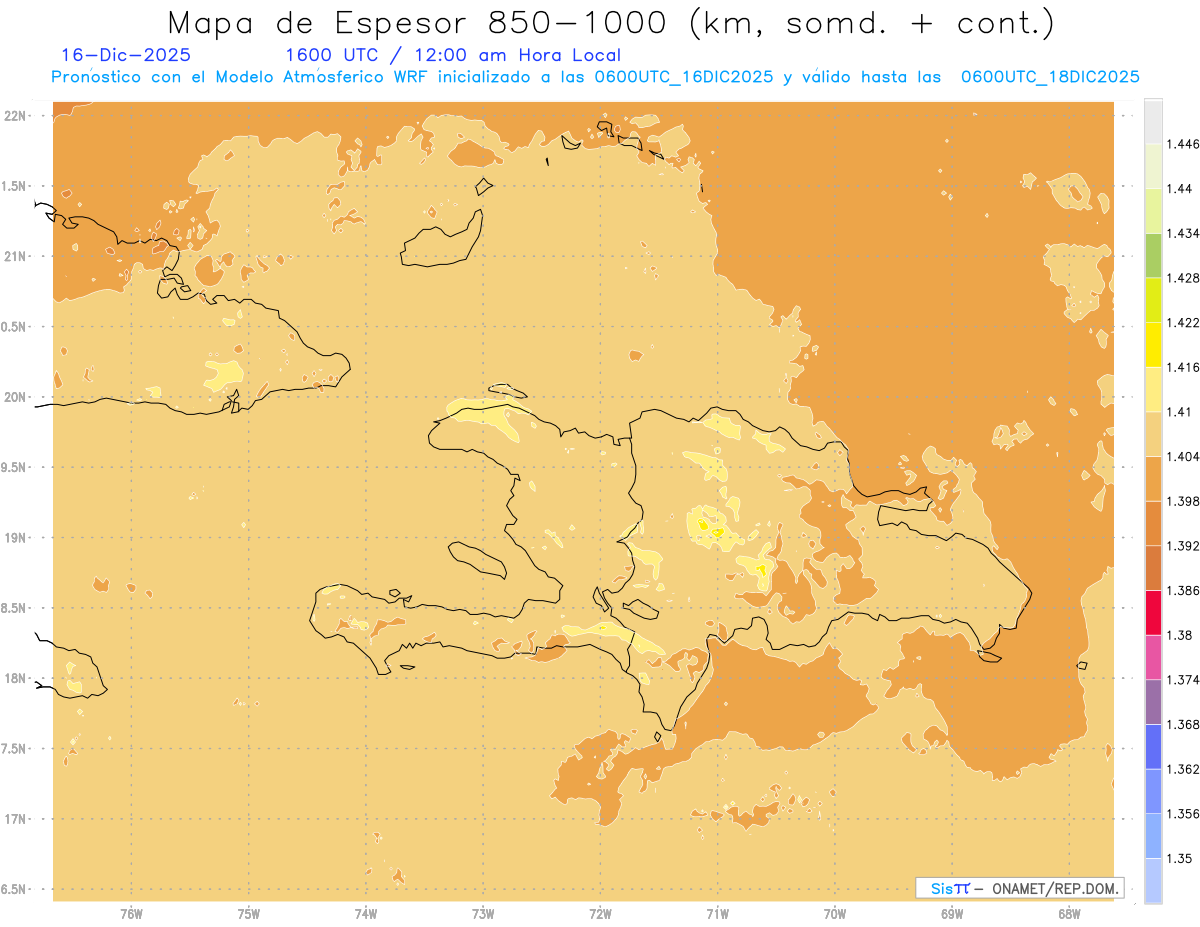Click the "68W" longitude label
The height and width of the screenshot is (927, 1200).
coord(1068,914)
